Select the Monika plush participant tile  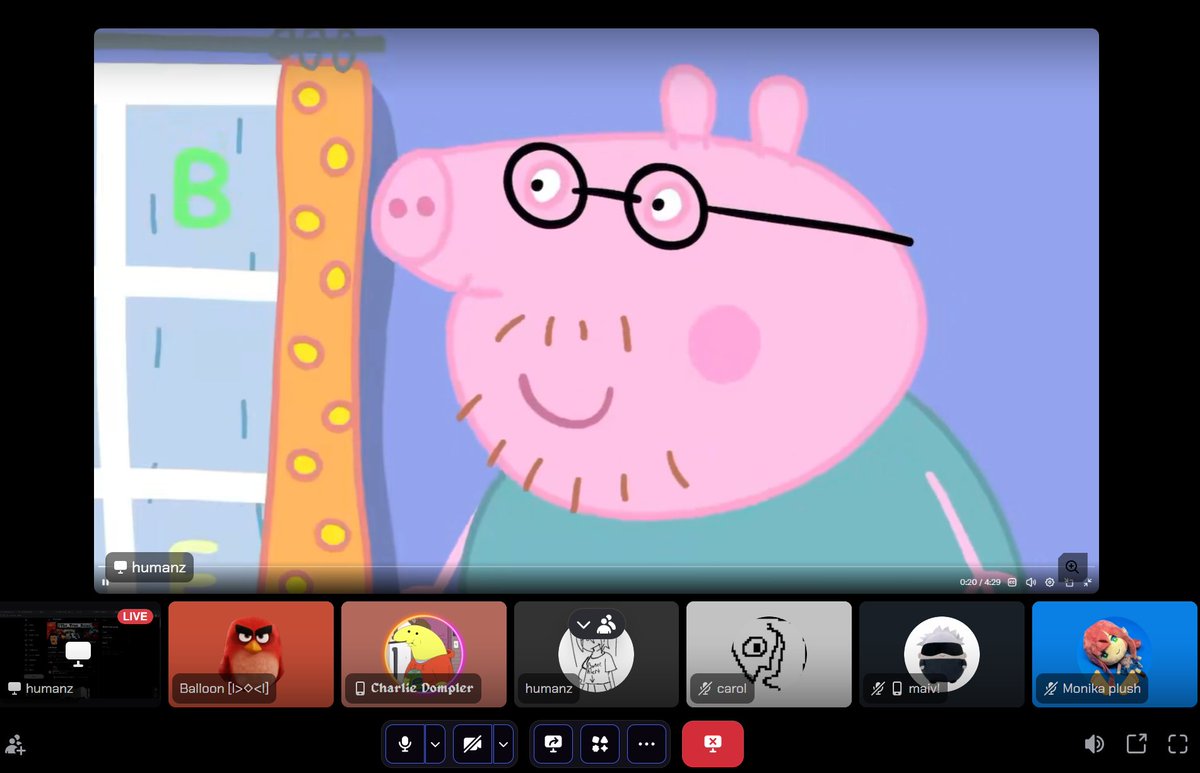[1114, 654]
